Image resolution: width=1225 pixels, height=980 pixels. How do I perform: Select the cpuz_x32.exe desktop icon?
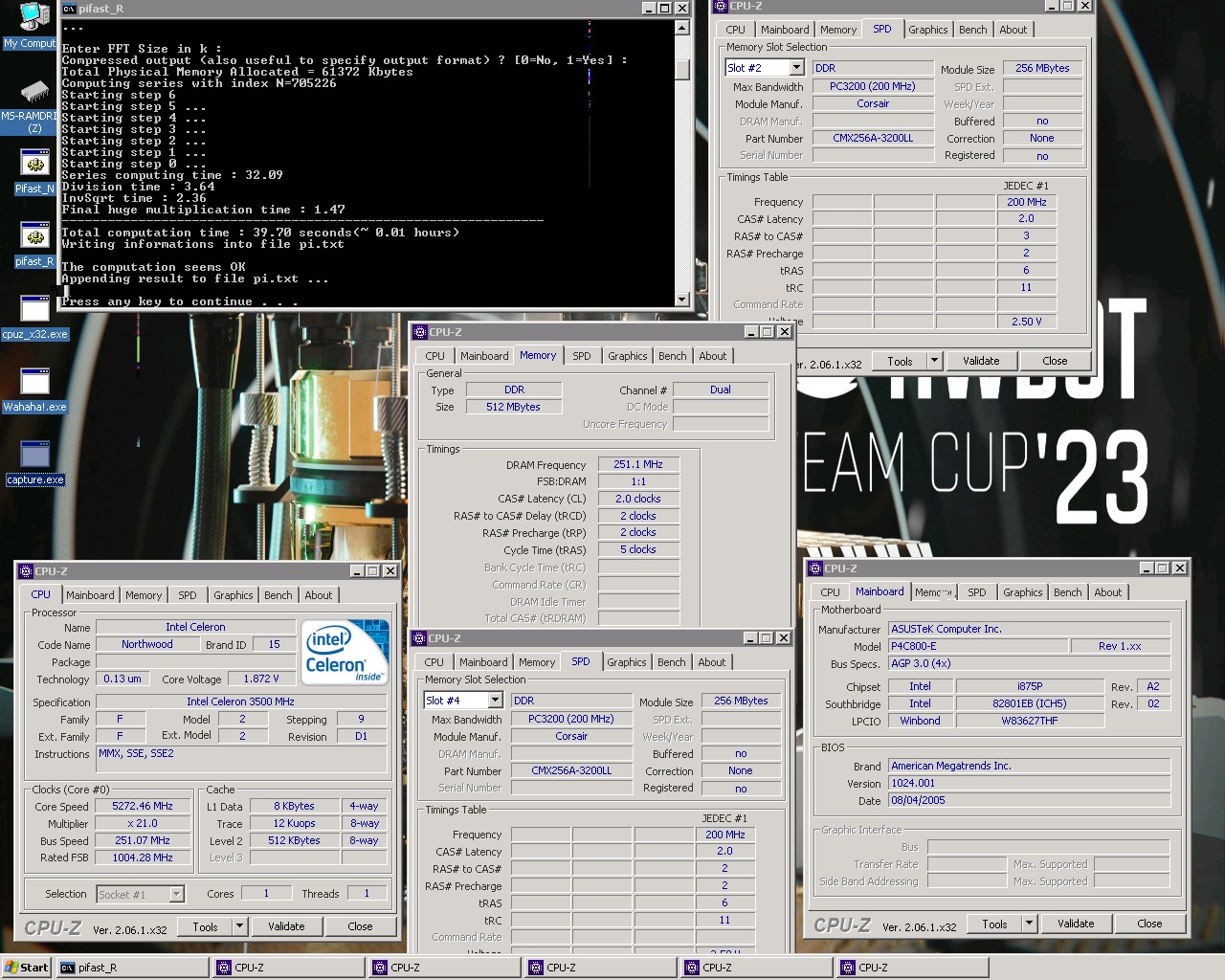(34, 318)
